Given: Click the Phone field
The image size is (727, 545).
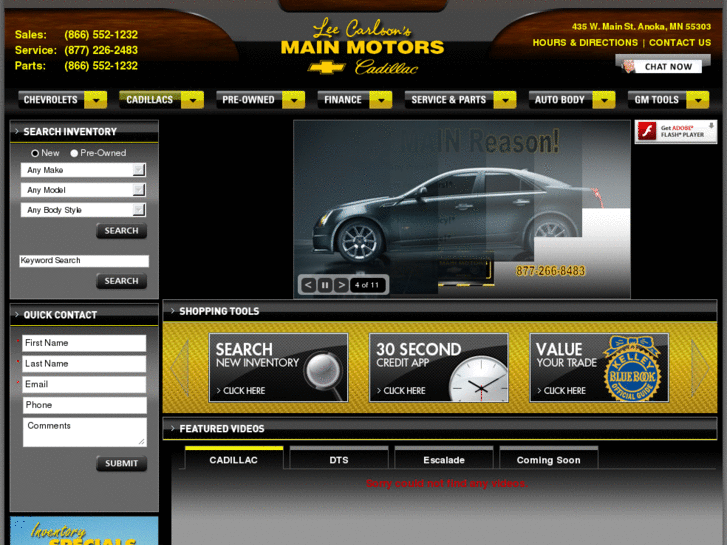Looking at the screenshot, I should pos(84,405).
